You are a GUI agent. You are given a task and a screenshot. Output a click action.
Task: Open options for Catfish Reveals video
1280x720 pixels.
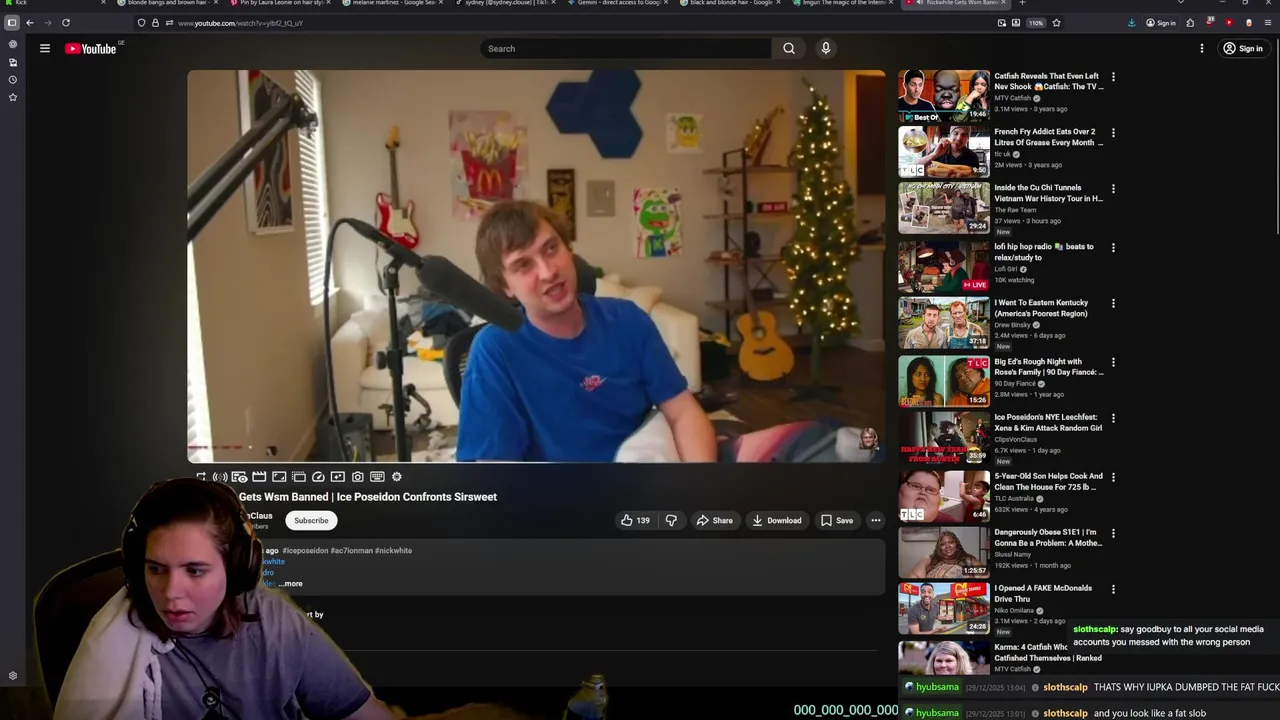1113,77
